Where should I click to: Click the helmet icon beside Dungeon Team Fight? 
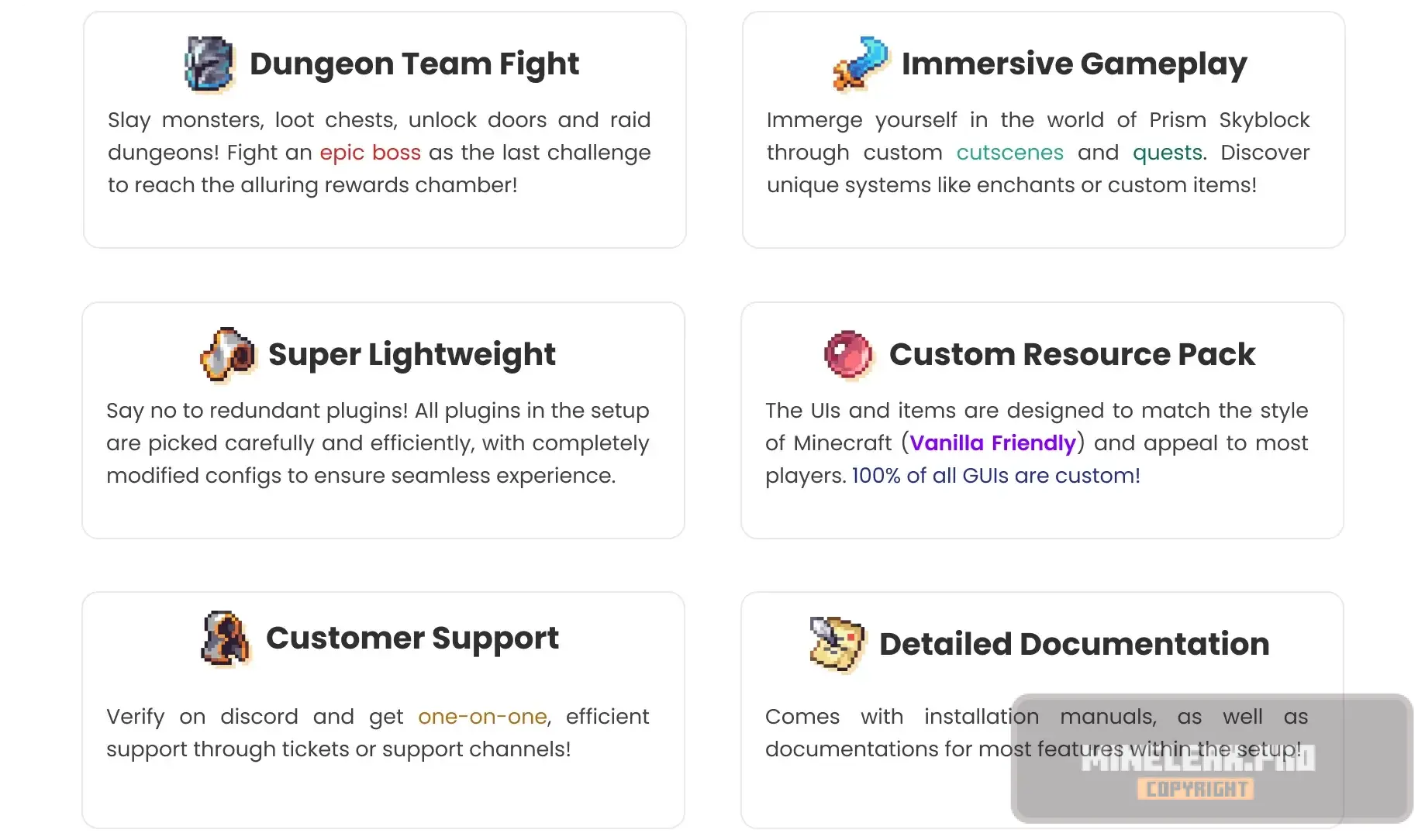coord(209,64)
